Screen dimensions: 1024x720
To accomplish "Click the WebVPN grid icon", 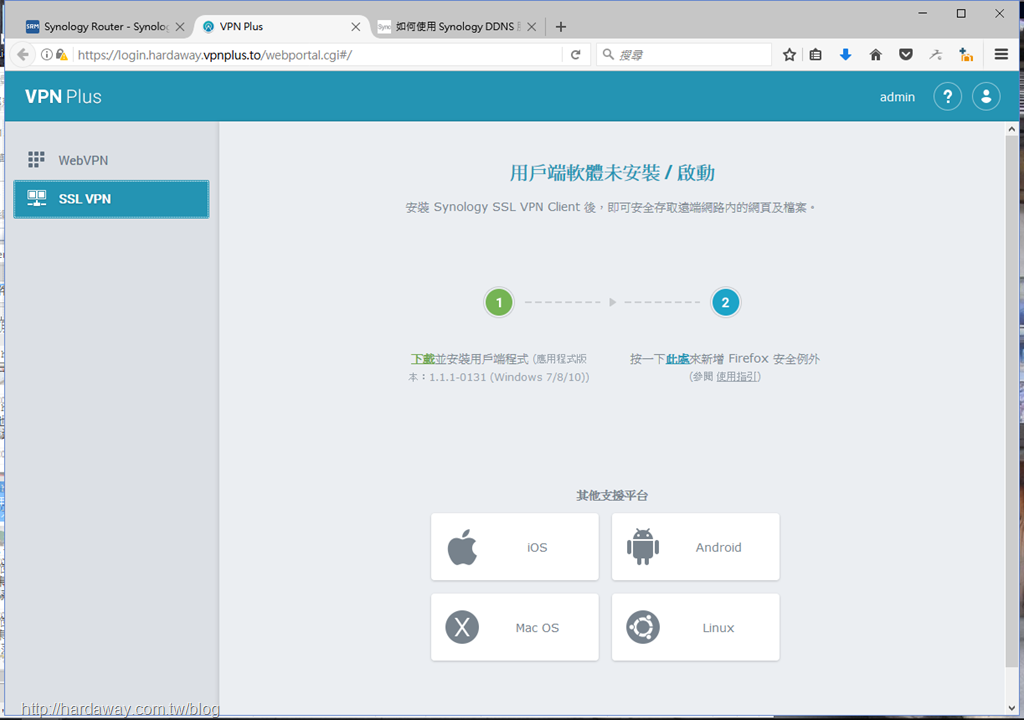I will [x=36, y=159].
